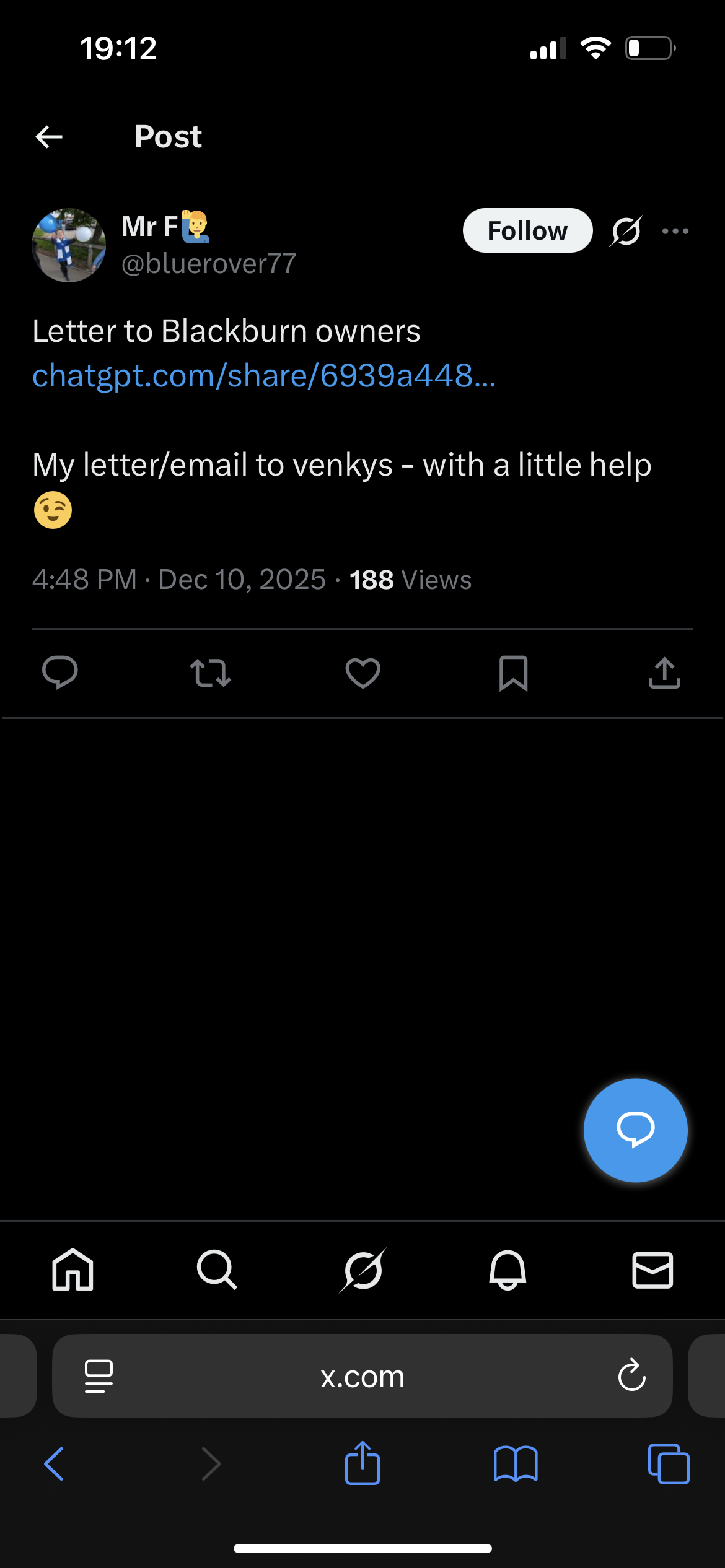Reload the page in Safari
The height and width of the screenshot is (1568, 725).
(631, 1376)
